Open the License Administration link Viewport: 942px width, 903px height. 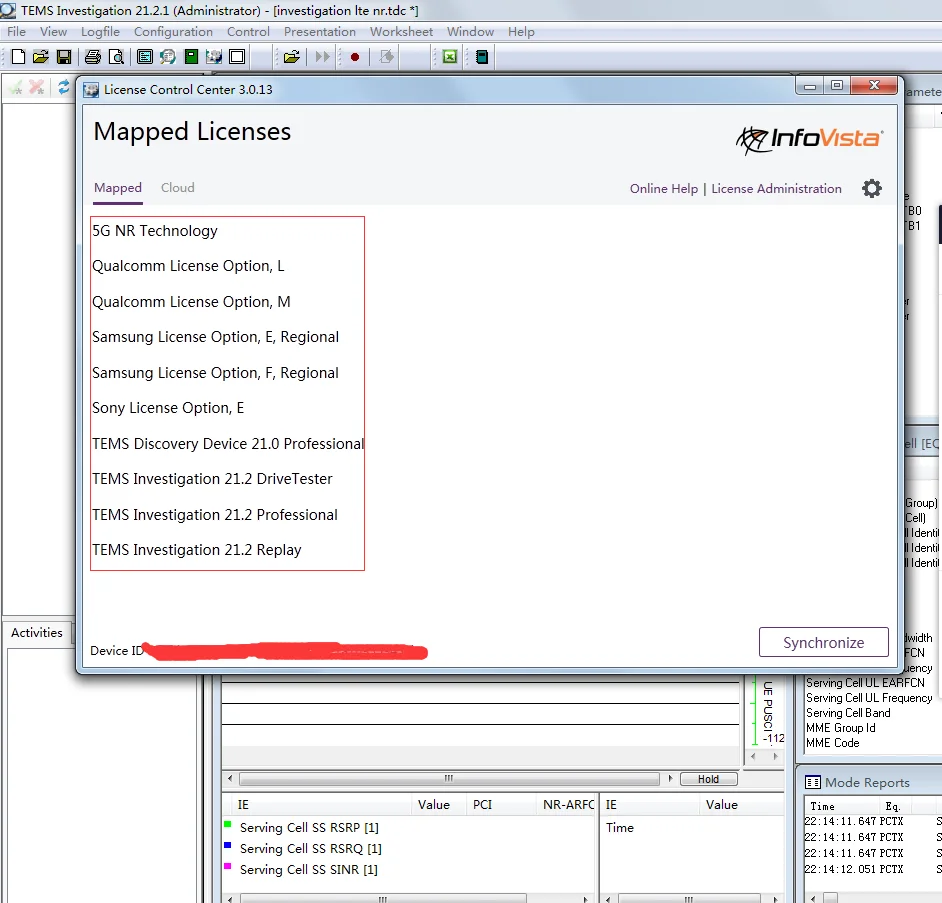click(x=776, y=189)
